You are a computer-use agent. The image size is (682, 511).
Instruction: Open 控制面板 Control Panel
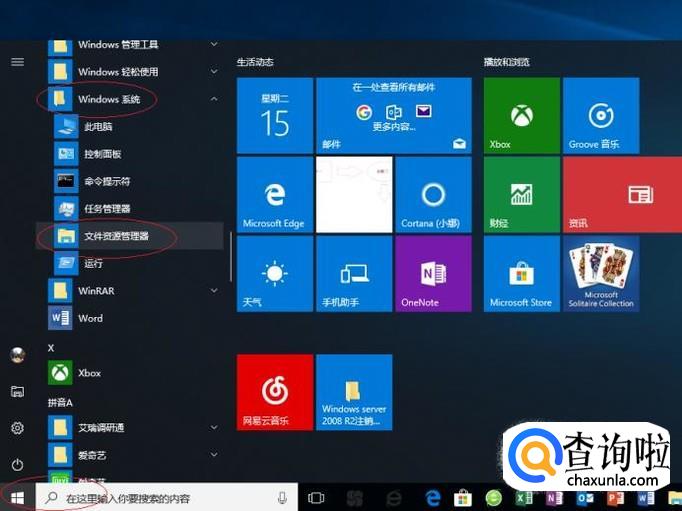coord(130,154)
